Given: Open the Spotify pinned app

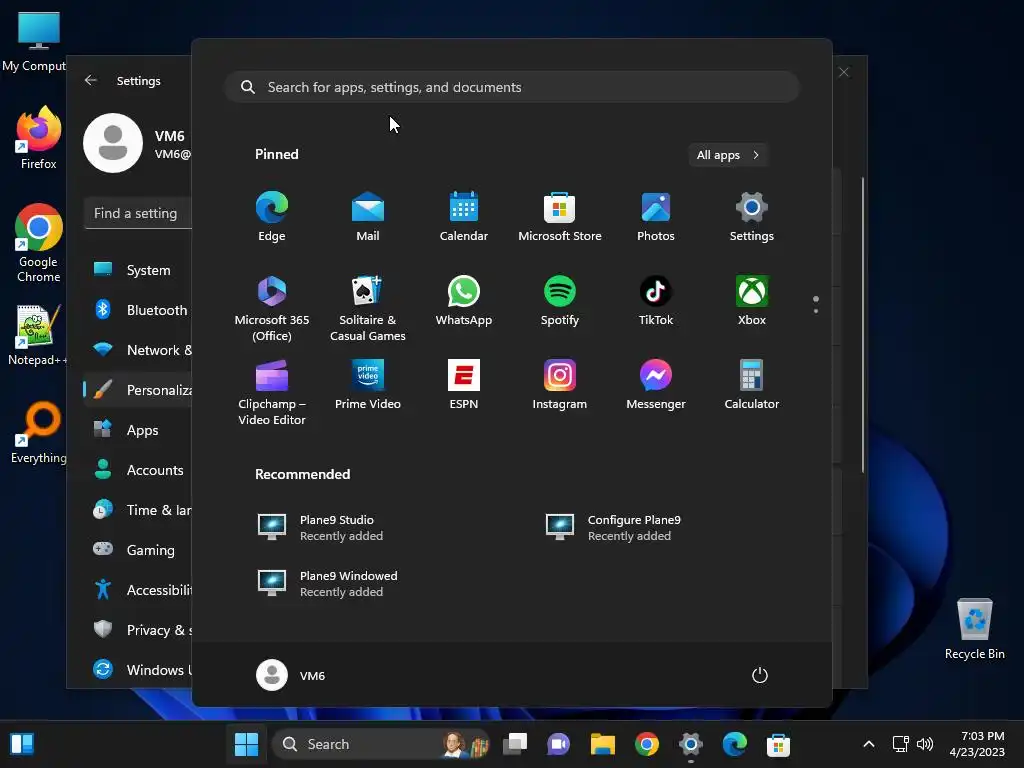Looking at the screenshot, I should click(x=560, y=301).
